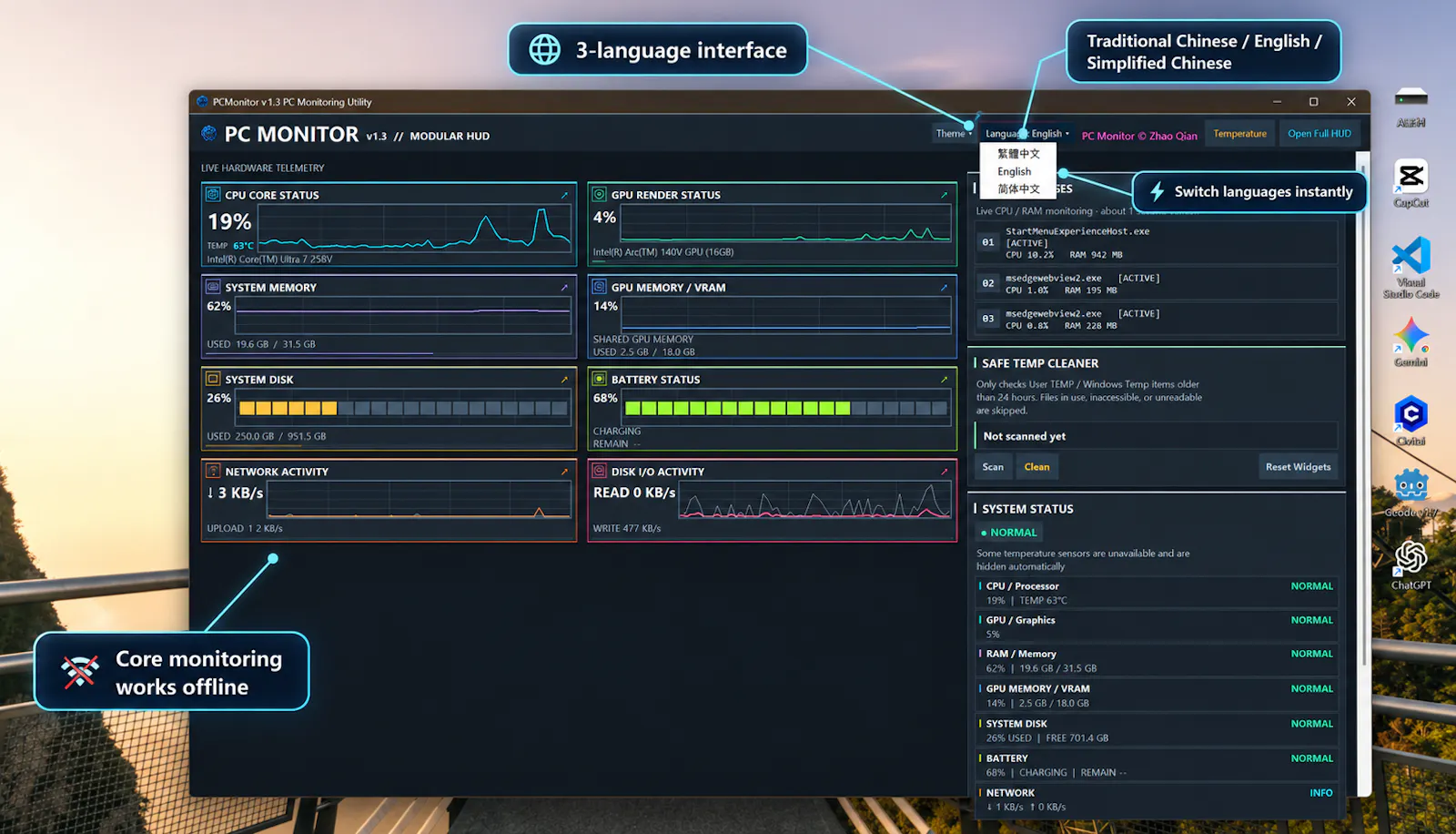The image size is (1456, 834).
Task: Select the CPU / Processor status row
Action: [x=1157, y=593]
